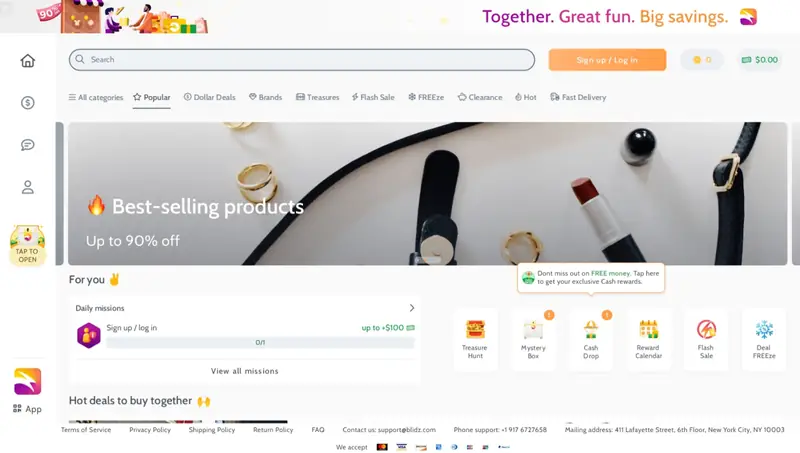Open the Treasure Hunt chest icon
Viewport: 800px width, 453px height.
point(475,329)
